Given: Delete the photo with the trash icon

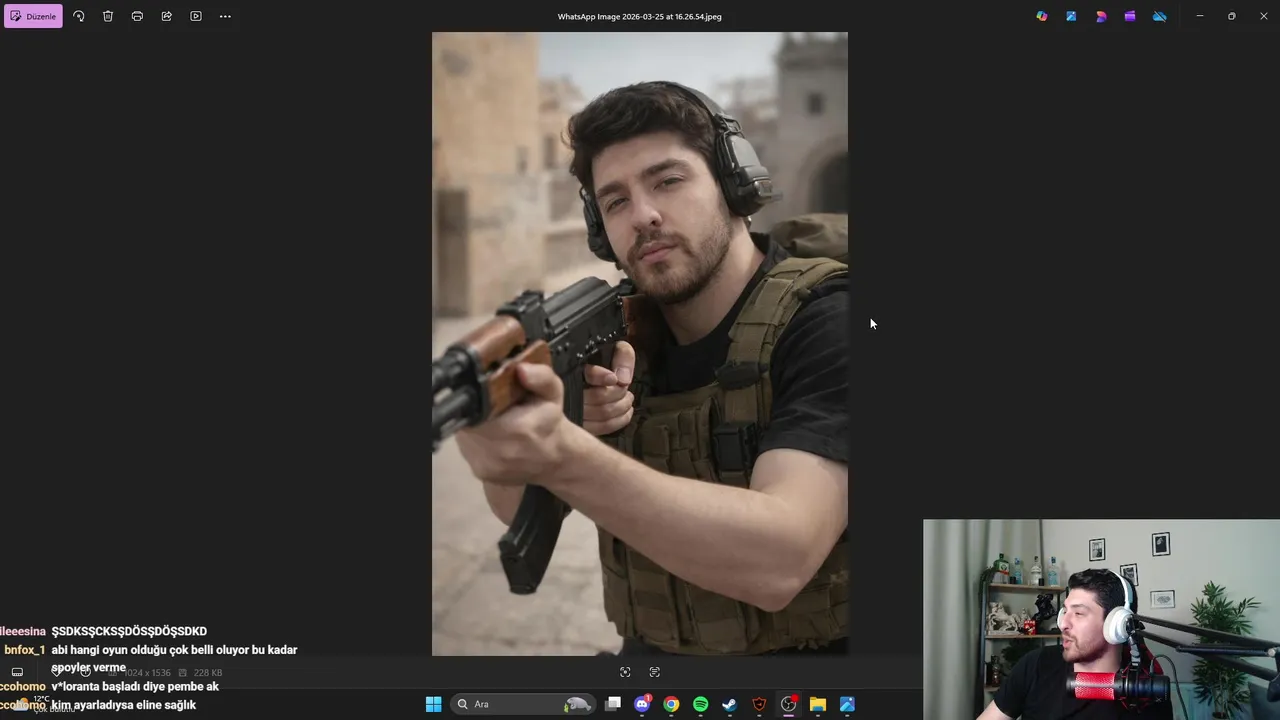Looking at the screenshot, I should point(108,16).
